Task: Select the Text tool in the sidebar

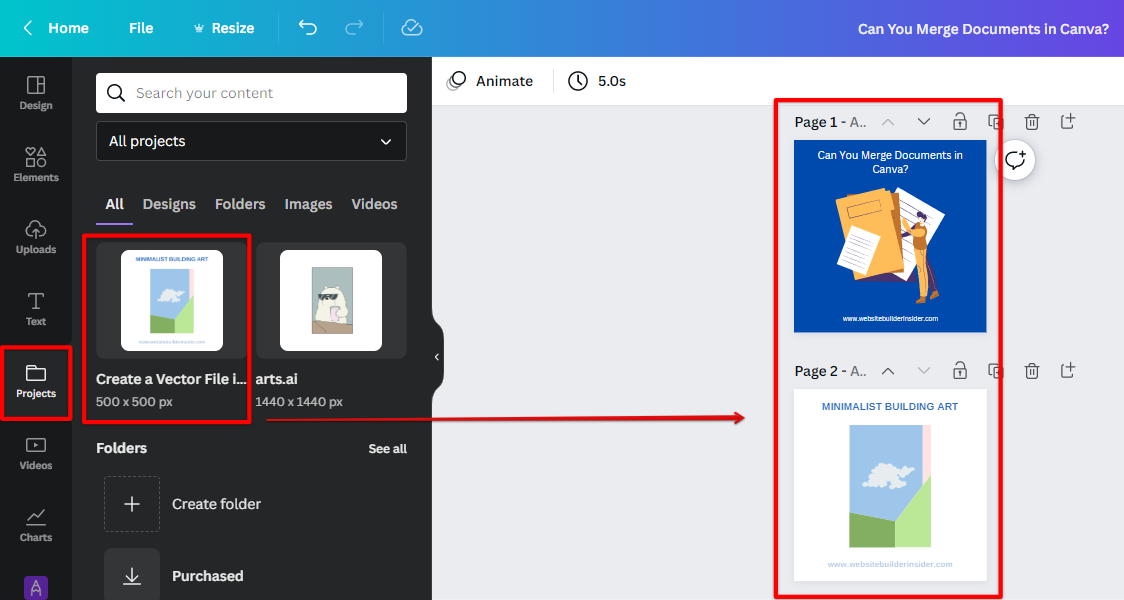Action: point(36,308)
